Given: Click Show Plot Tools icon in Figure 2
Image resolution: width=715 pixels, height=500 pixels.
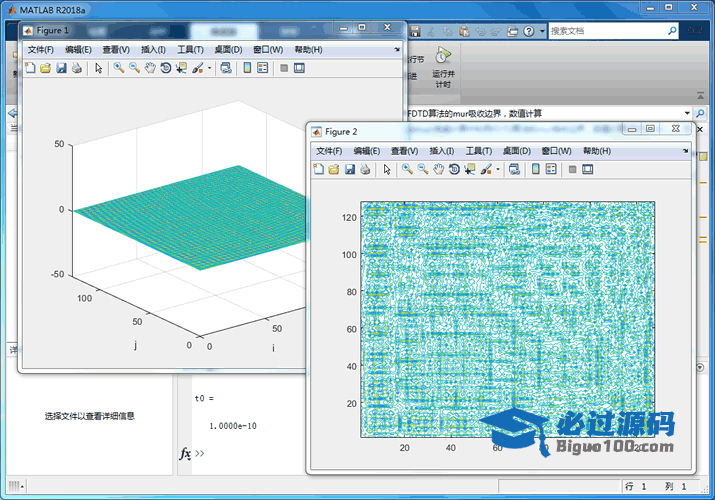Looking at the screenshot, I should [x=588, y=170].
